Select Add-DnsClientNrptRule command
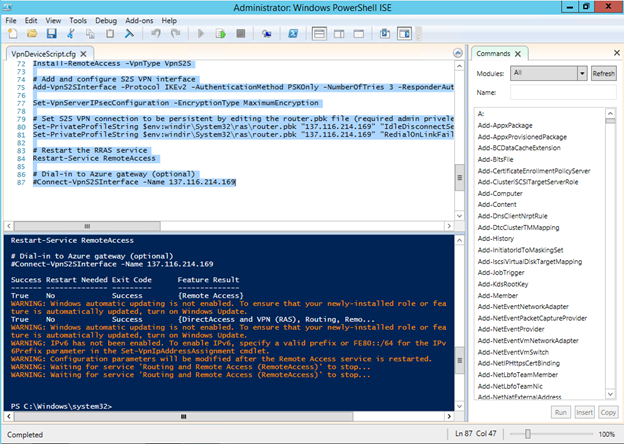 [x=512, y=216]
